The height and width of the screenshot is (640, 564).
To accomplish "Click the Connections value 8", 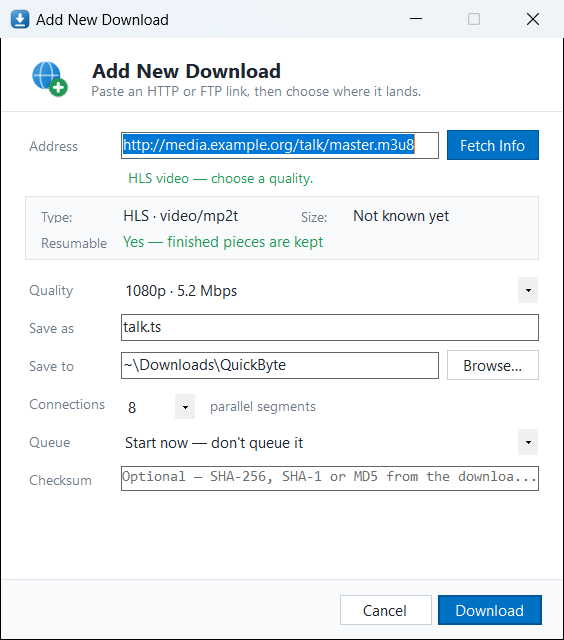I will click(x=132, y=407).
